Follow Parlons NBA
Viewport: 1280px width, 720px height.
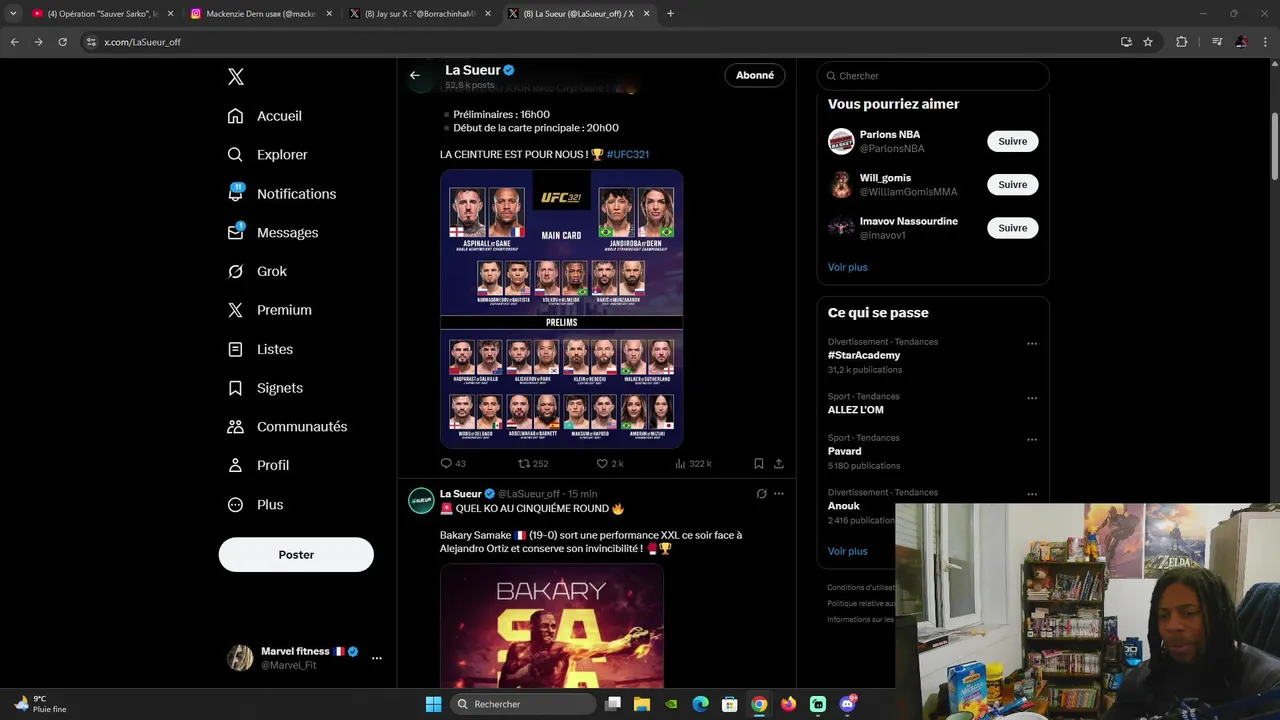1013,141
